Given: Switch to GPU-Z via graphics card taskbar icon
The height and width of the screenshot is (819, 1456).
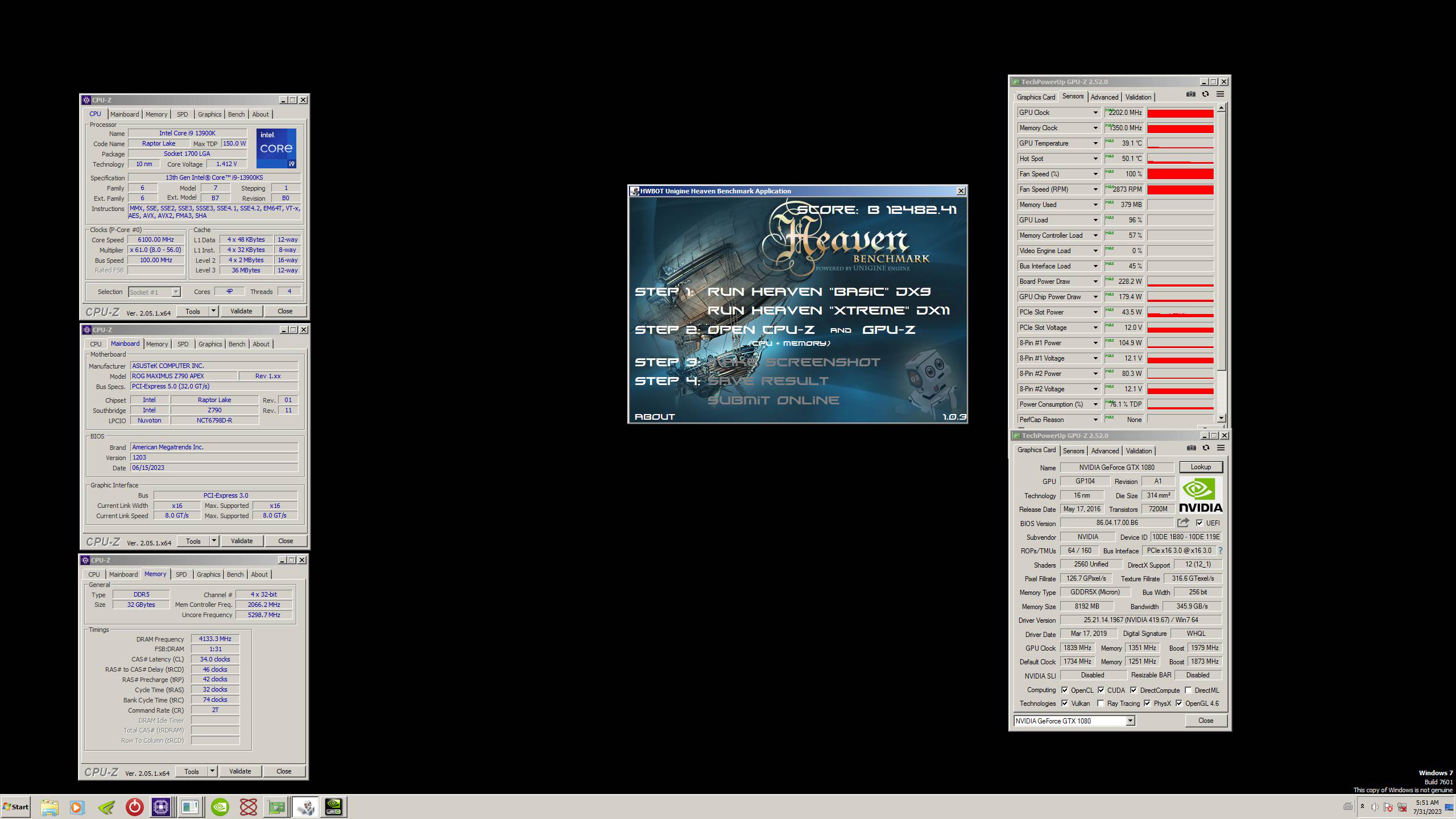Looking at the screenshot, I should click(x=276, y=806).
